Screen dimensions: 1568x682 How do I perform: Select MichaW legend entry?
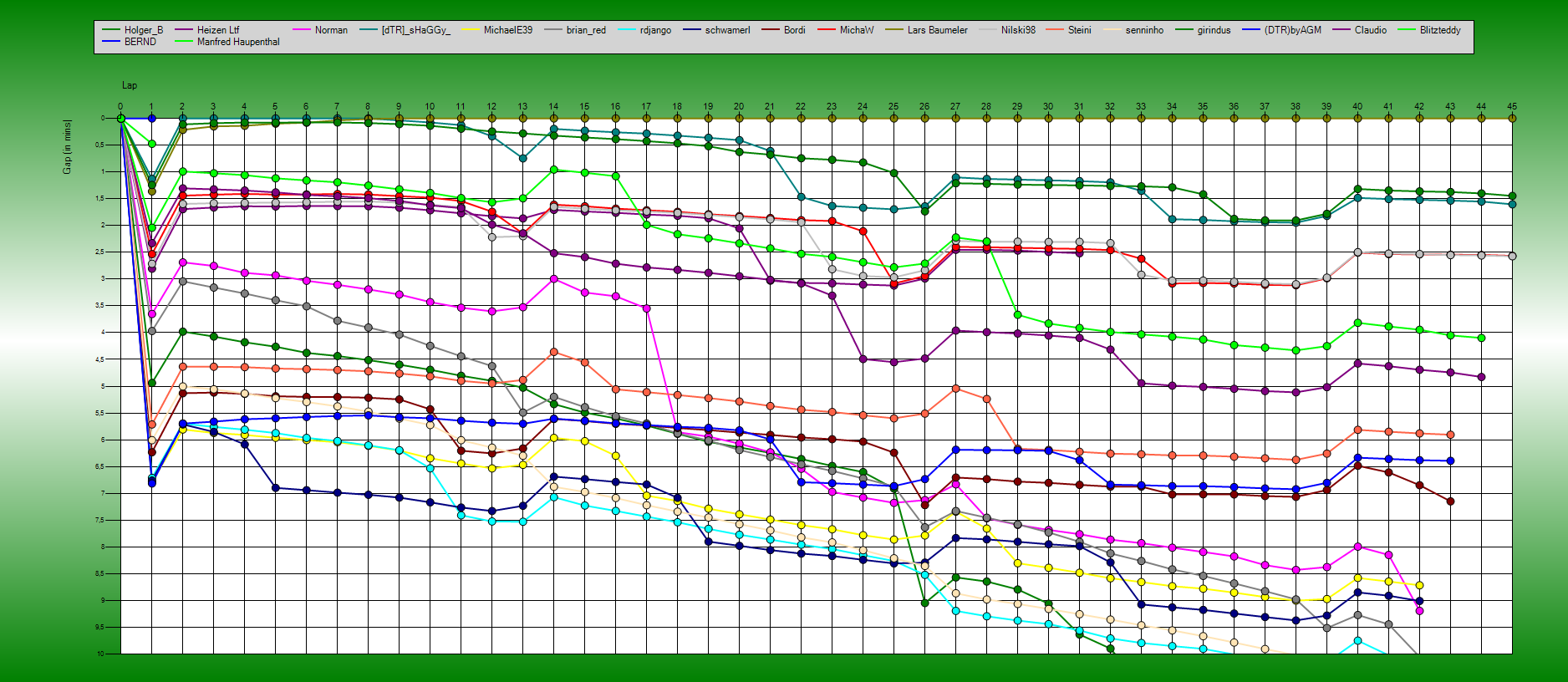point(856,30)
